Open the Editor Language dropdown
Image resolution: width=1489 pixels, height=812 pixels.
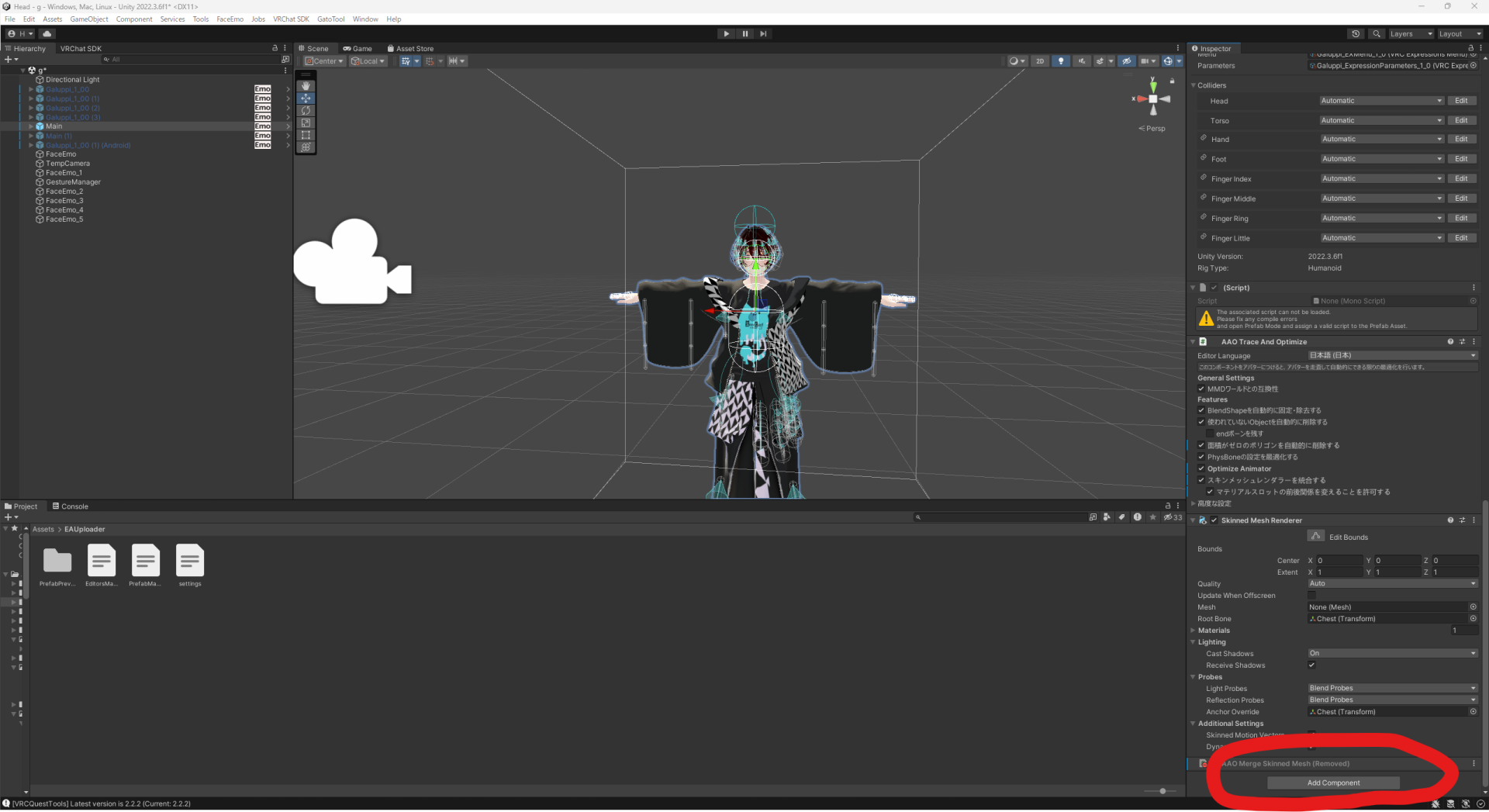pos(1391,355)
